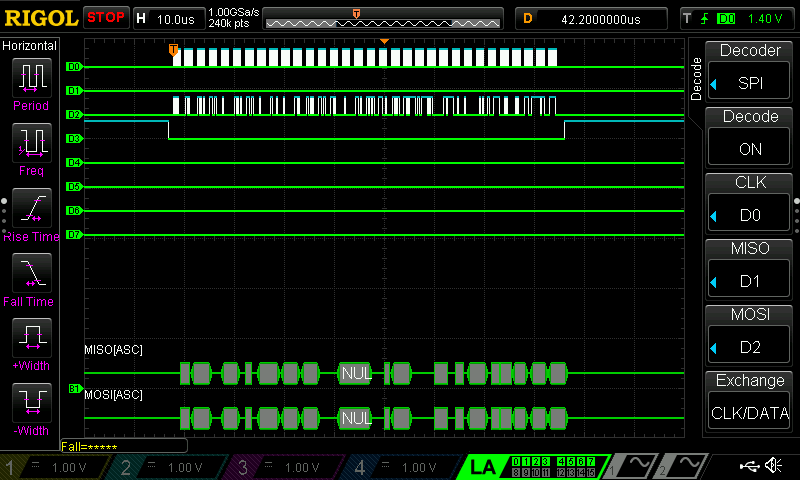Select the +Width measurement icon
800x480 pixels.
pos(31,343)
